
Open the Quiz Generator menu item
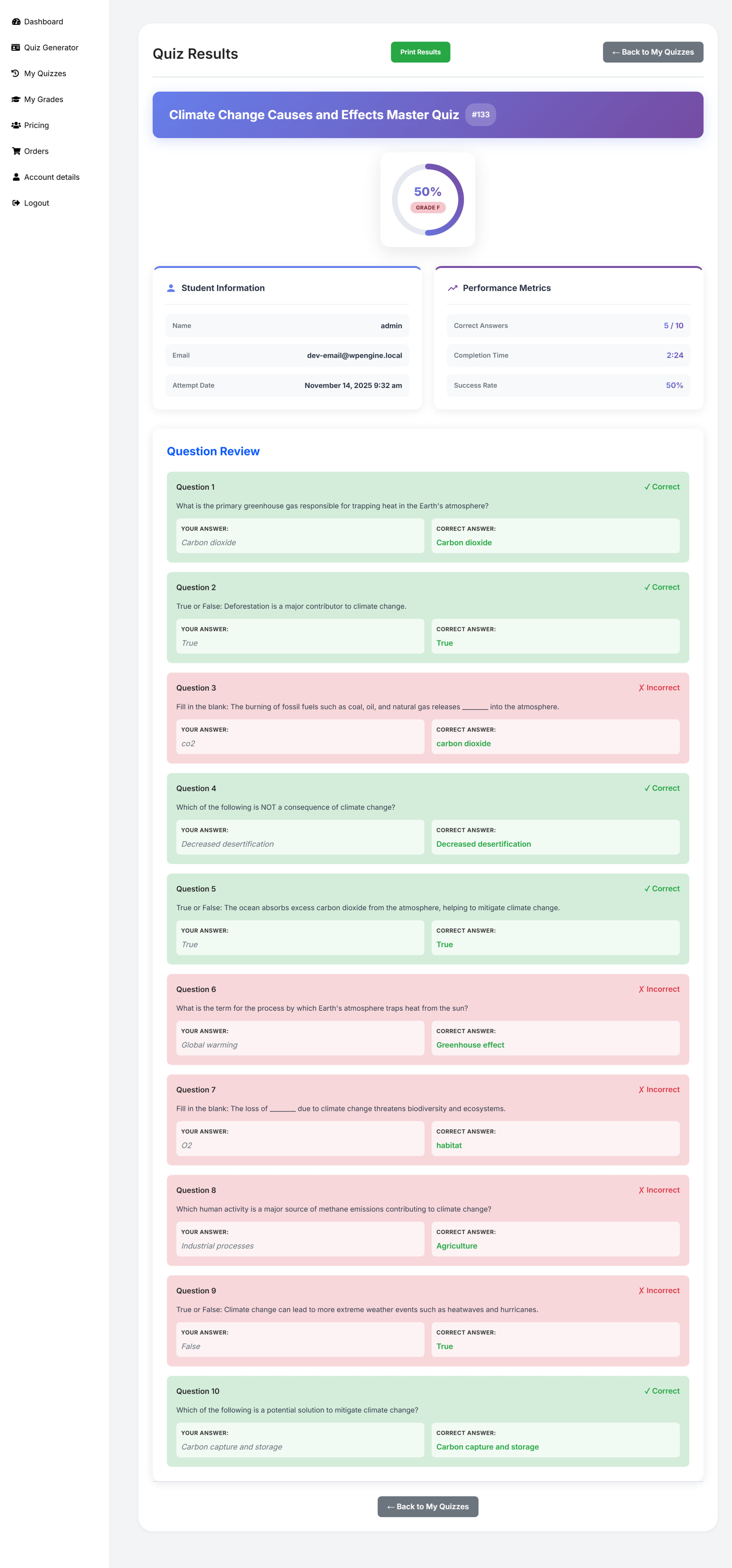click(51, 47)
